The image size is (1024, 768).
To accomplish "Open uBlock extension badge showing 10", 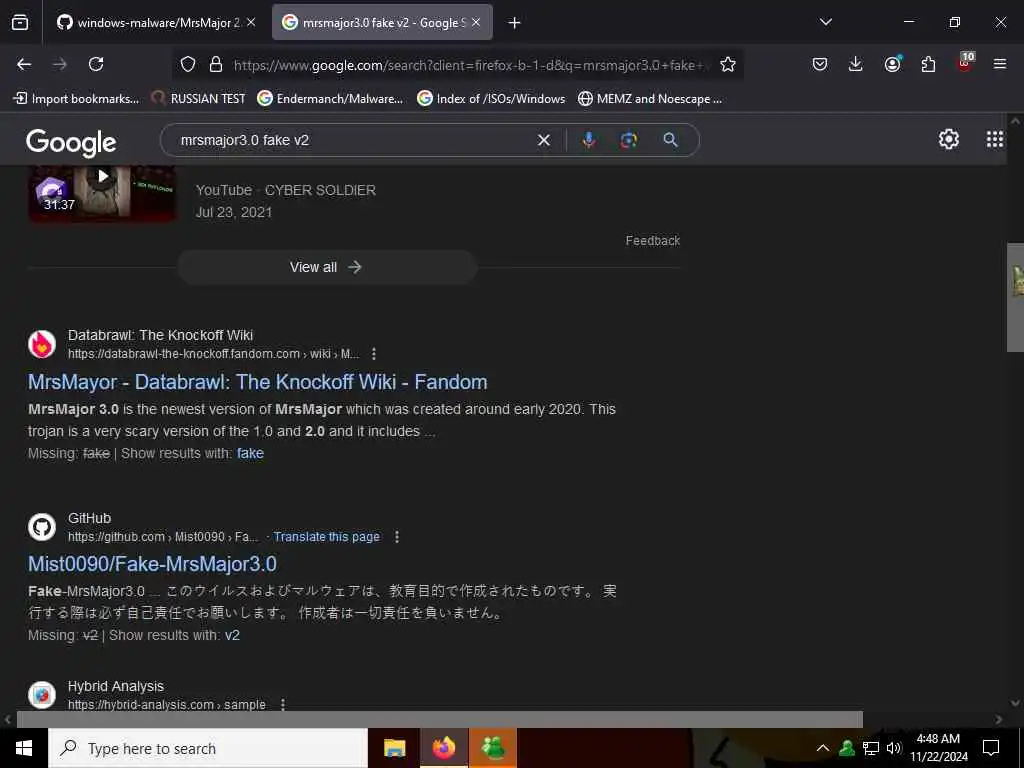I will tap(965, 63).
